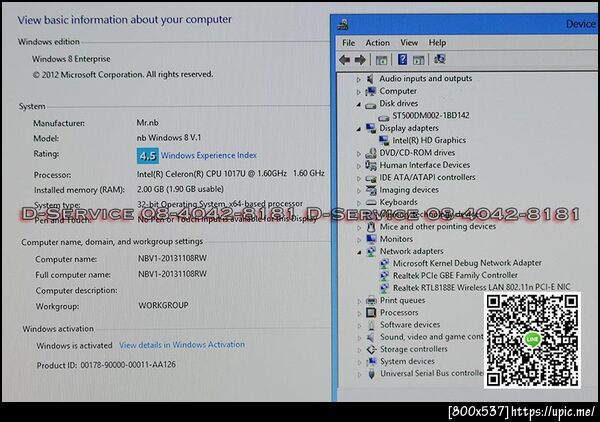600x422 pixels.
Task: Click the Universal Serial Bus controllers icon
Action: pos(371,374)
